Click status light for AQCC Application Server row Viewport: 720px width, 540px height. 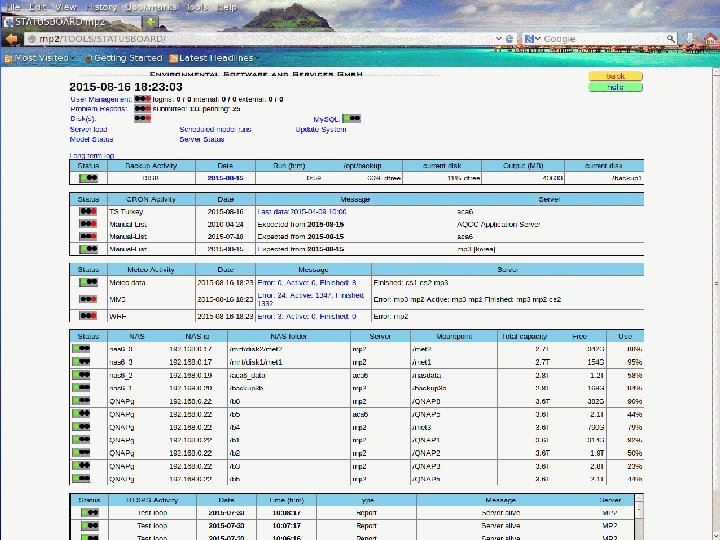click(x=88, y=224)
